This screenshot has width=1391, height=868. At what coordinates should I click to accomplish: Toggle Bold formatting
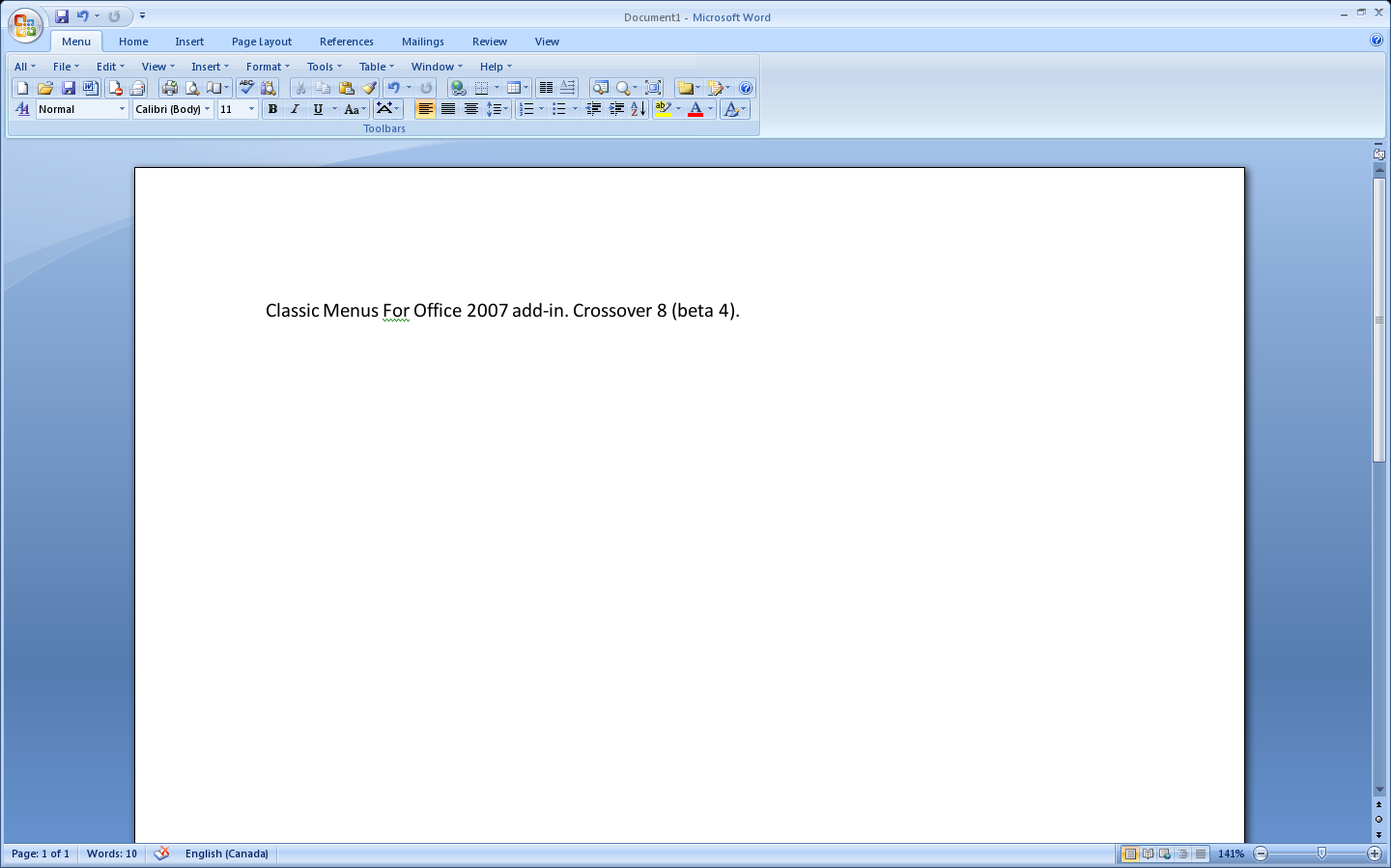pos(272,109)
